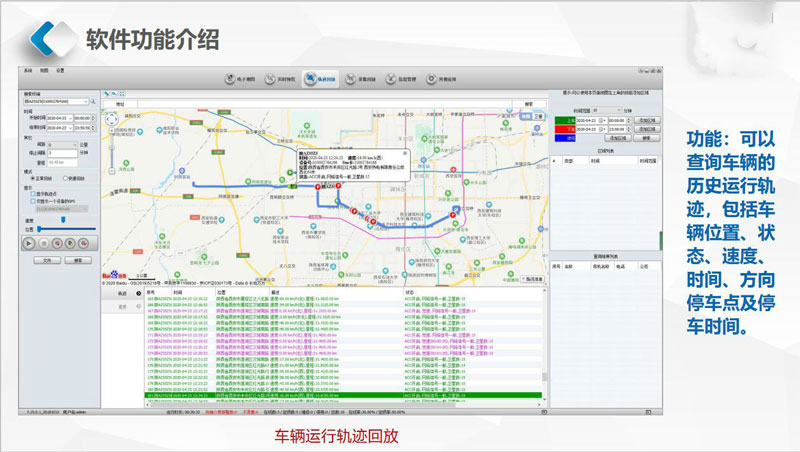Image resolution: width=800 pixels, height=452 pixels.
Task: Close the vehicle info popup on map
Action: [x=405, y=153]
